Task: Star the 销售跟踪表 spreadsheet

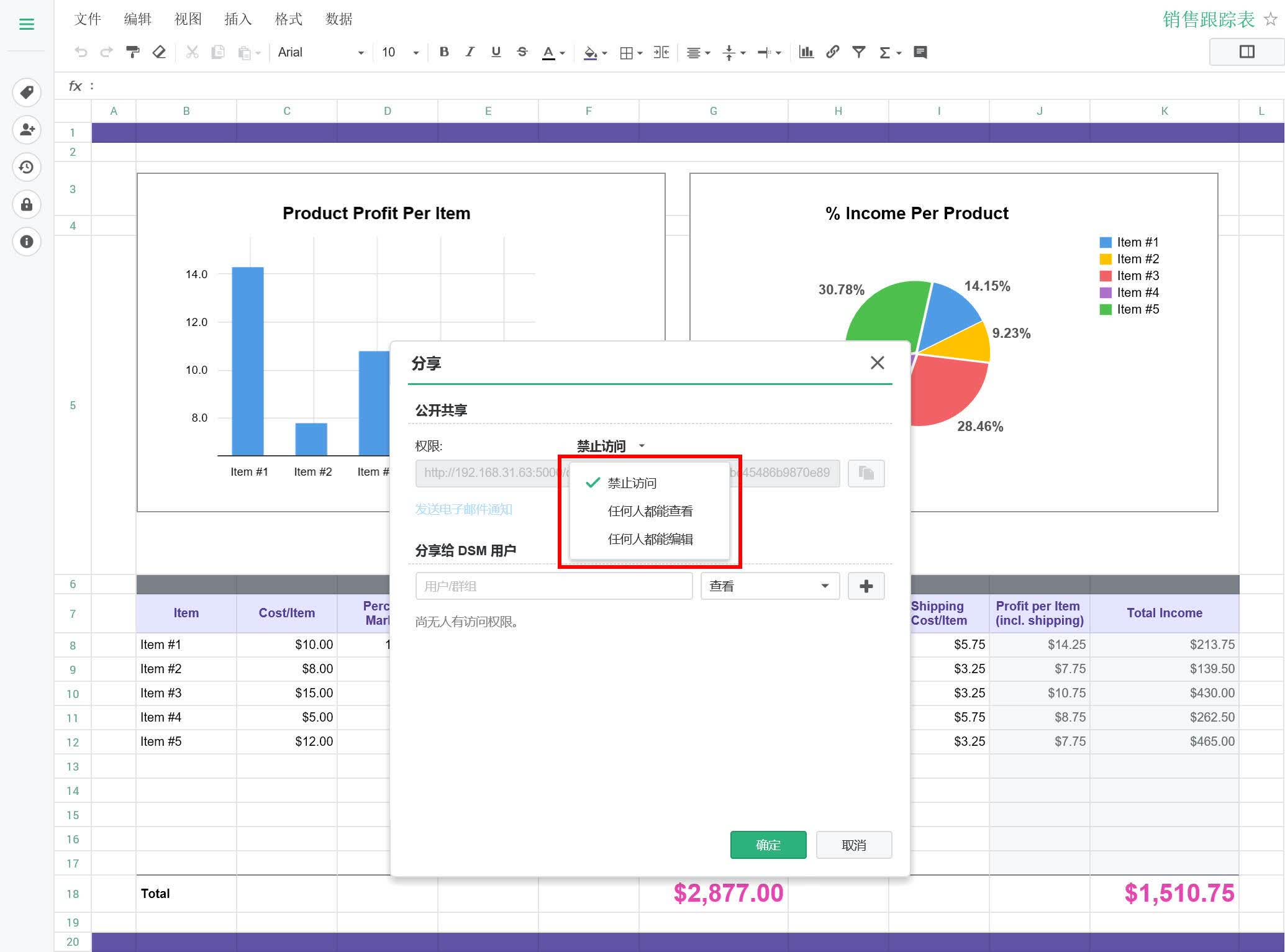Action: (1271, 19)
